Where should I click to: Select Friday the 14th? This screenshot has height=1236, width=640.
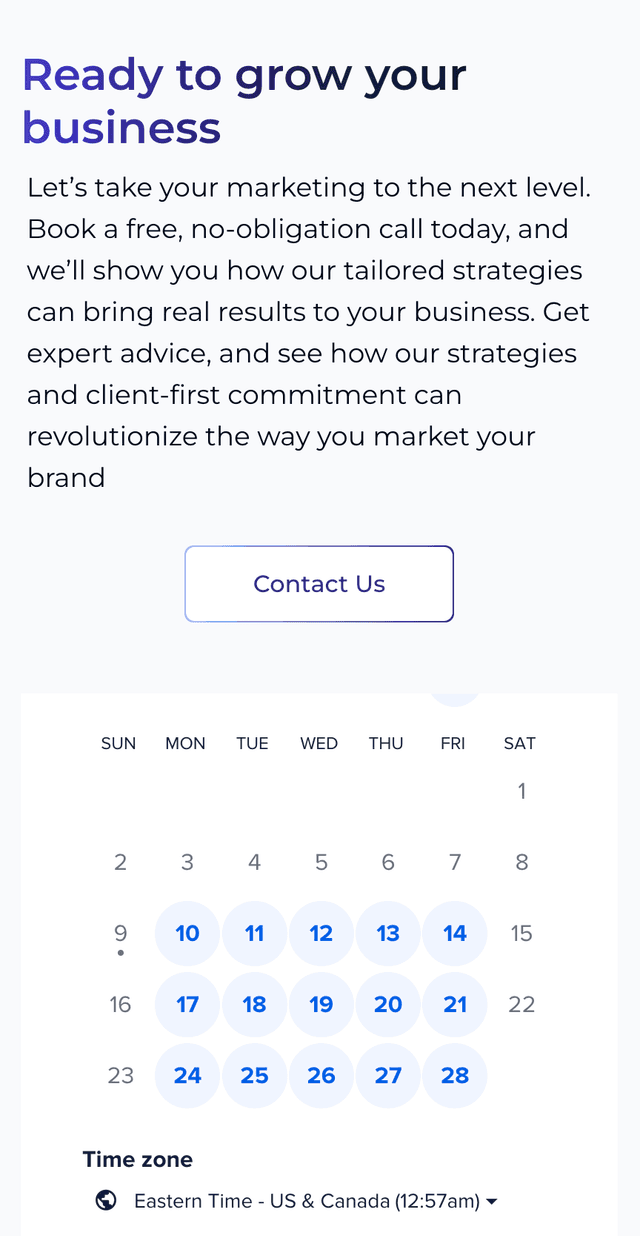pyautogui.click(x=455, y=933)
